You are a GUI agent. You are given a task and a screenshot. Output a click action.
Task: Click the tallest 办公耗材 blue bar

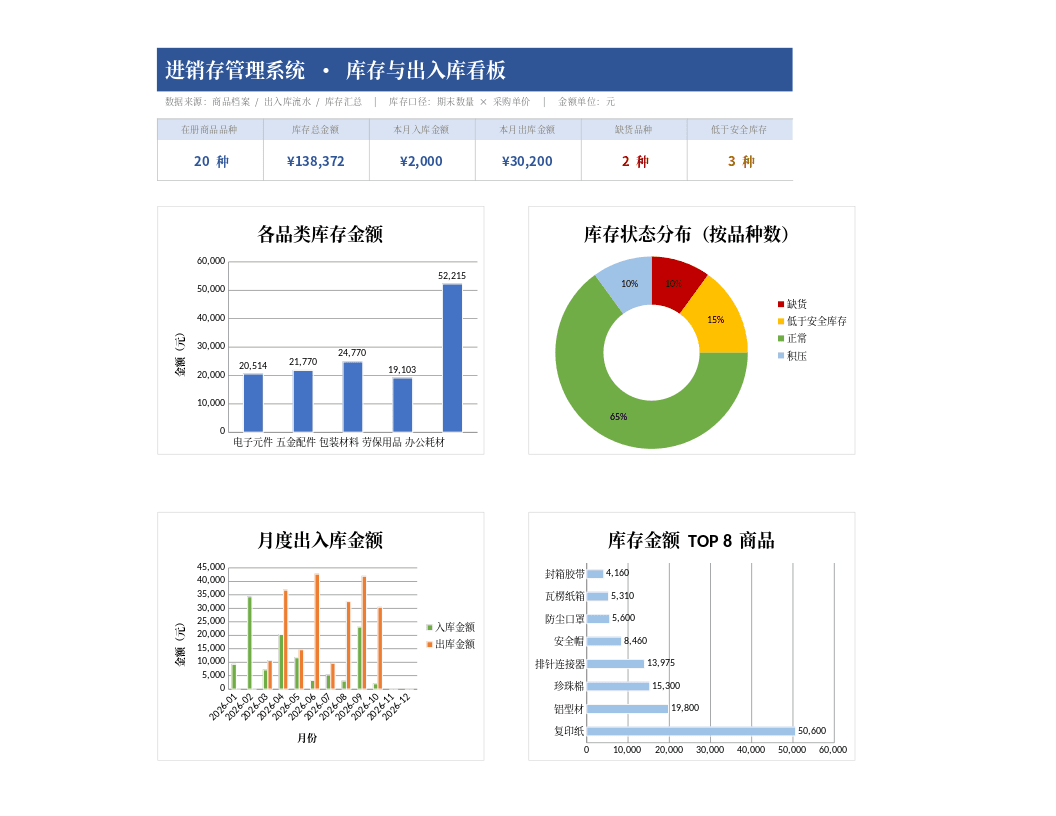tap(452, 358)
